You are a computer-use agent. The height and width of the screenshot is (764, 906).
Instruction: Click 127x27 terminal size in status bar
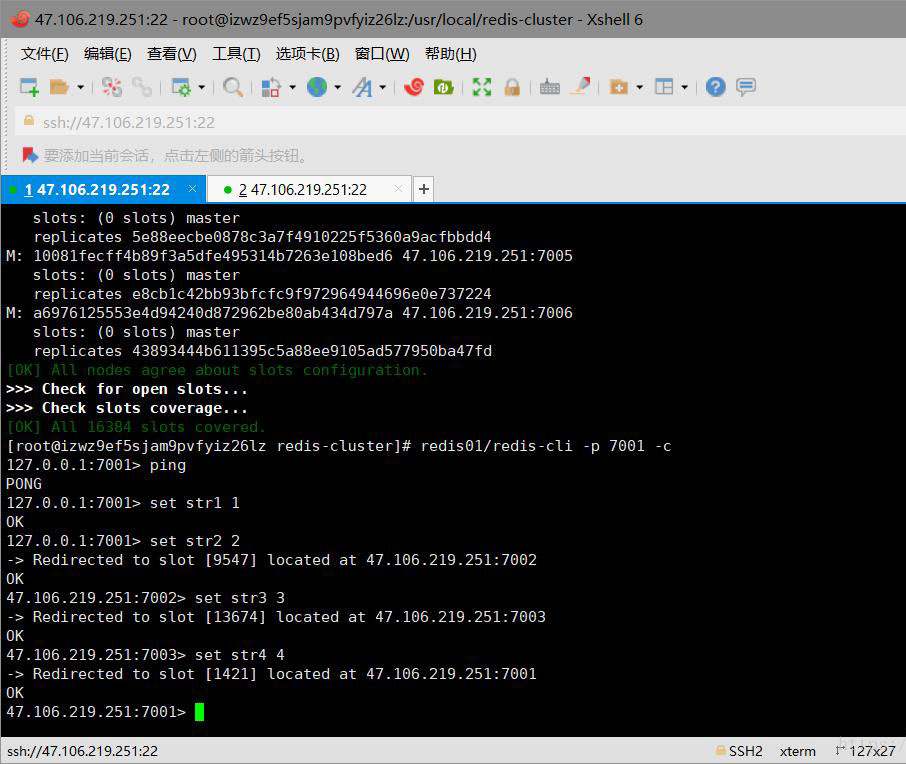click(872, 751)
